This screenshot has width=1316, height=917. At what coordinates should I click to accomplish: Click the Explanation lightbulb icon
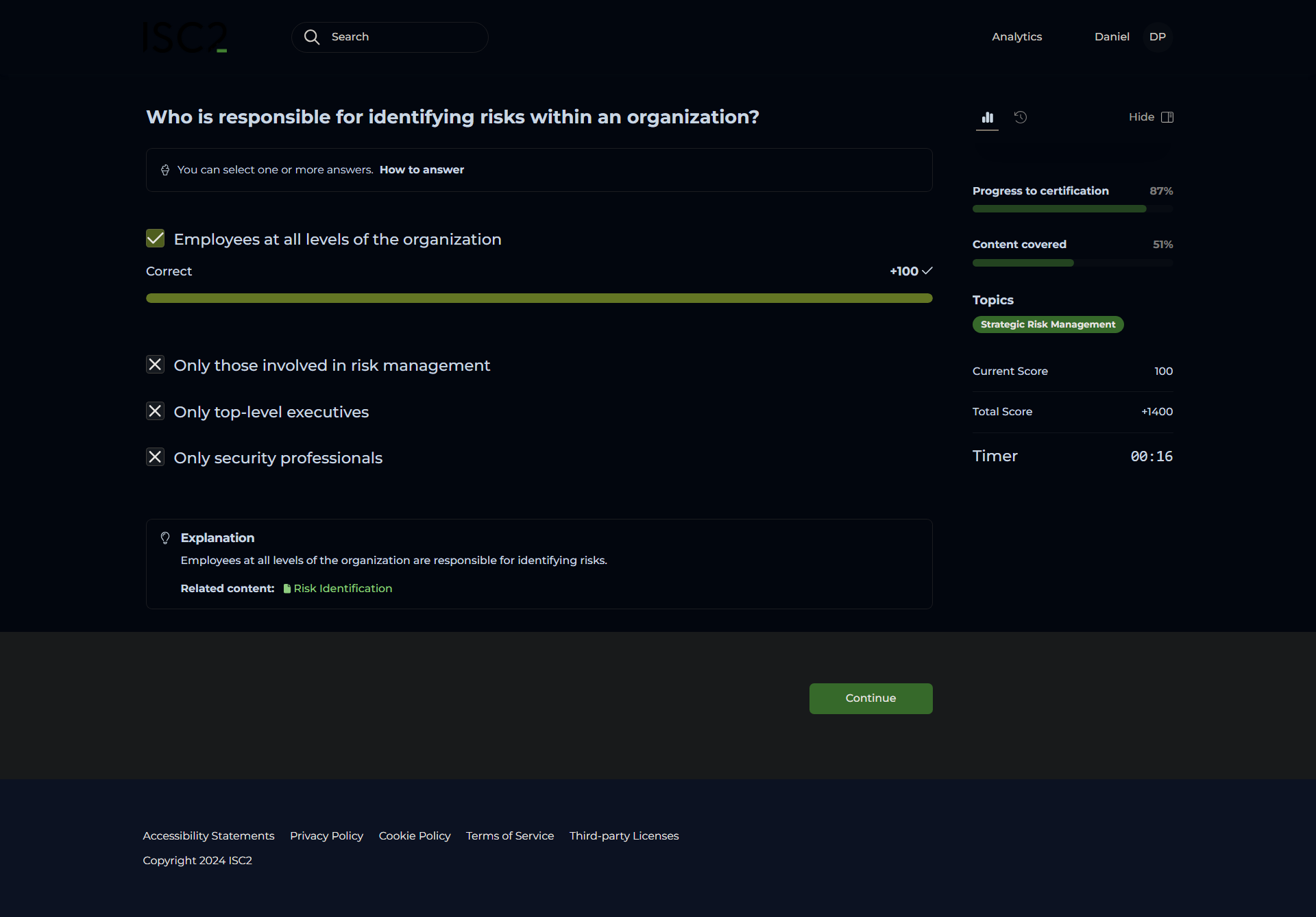[x=165, y=538]
